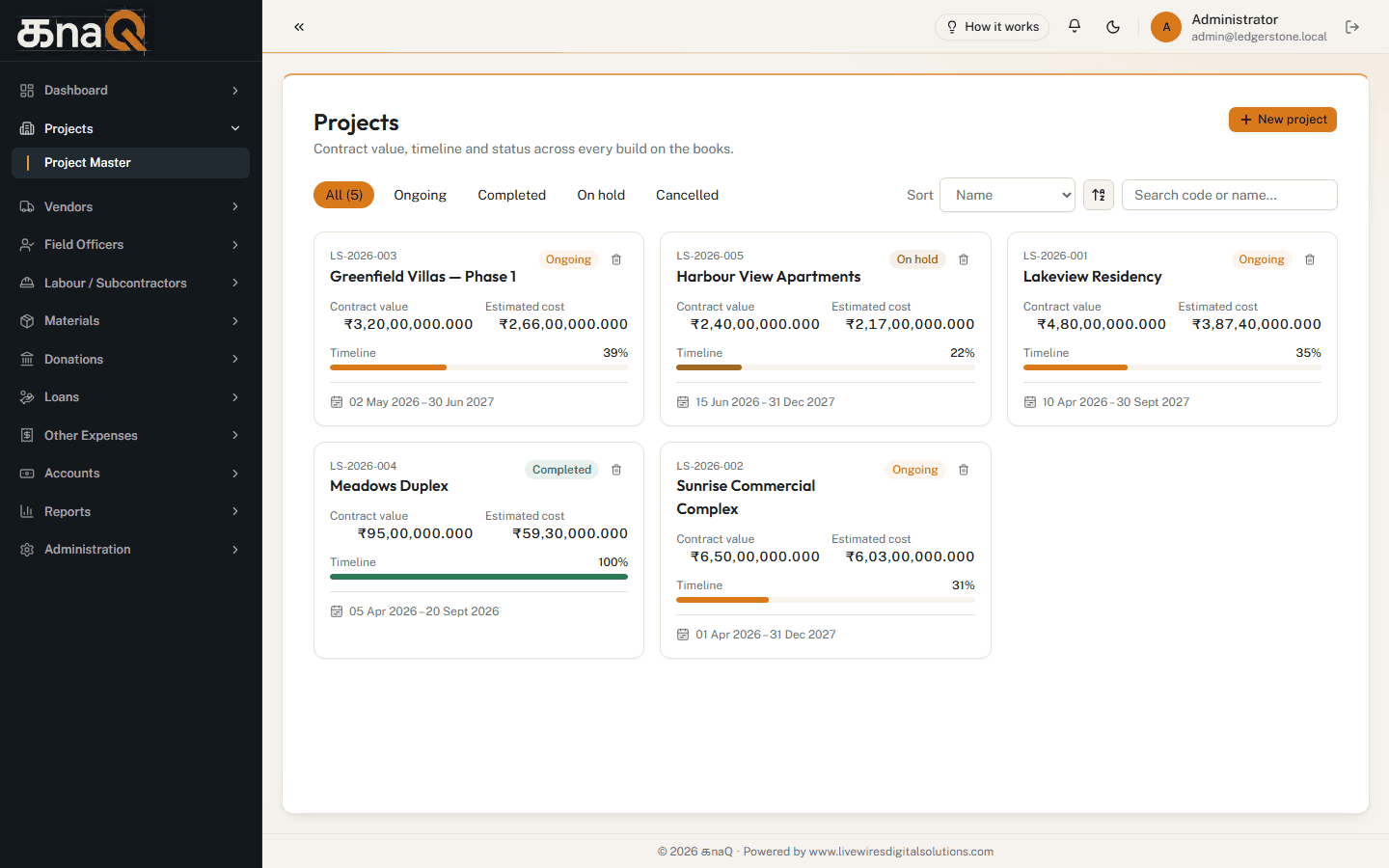Focus the Search code or name field
This screenshot has height=868, width=1389.
pos(1230,195)
